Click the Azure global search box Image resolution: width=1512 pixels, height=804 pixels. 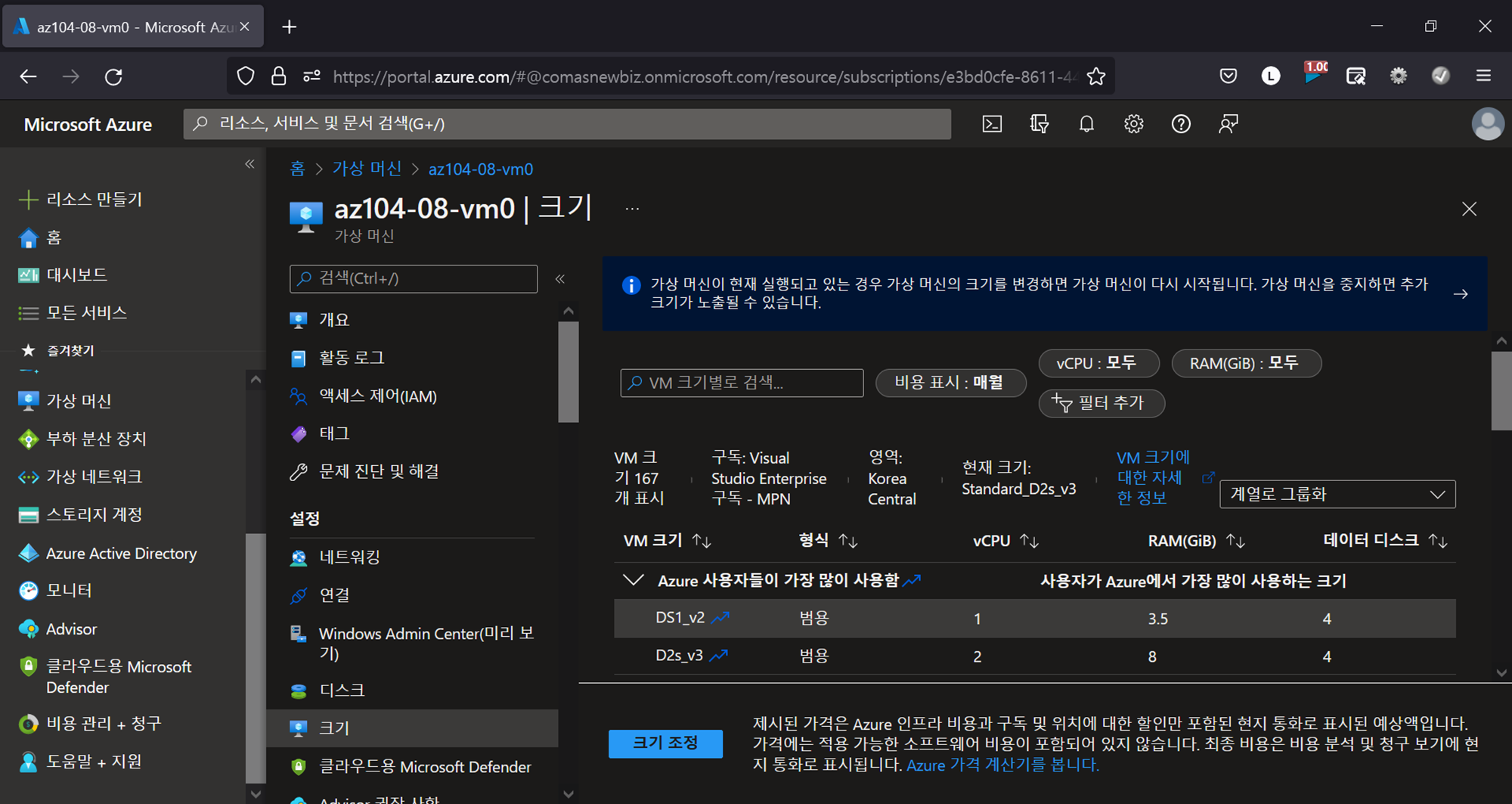point(567,124)
